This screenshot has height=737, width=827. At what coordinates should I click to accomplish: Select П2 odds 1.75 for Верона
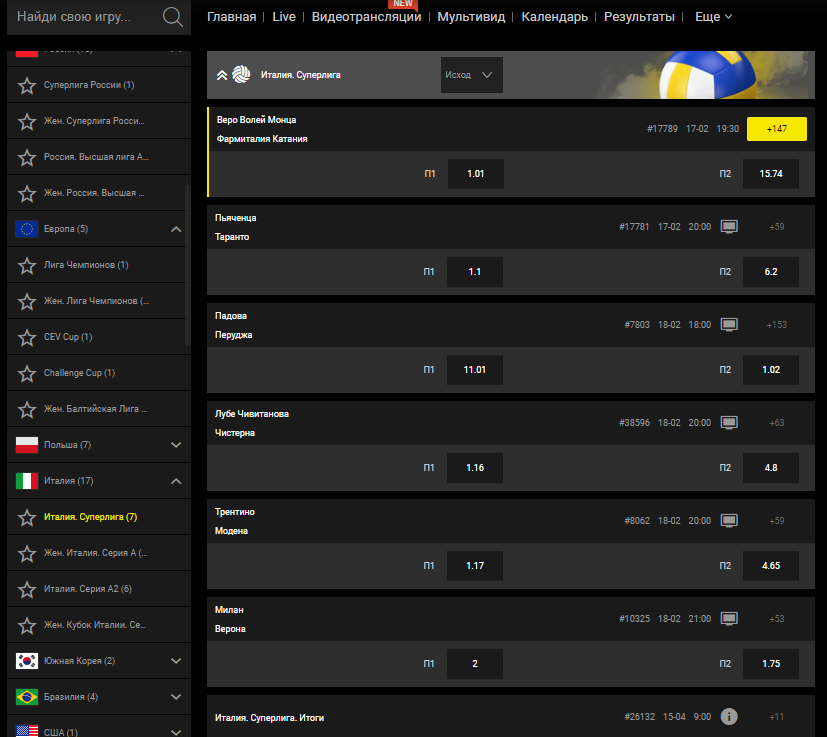pos(771,664)
